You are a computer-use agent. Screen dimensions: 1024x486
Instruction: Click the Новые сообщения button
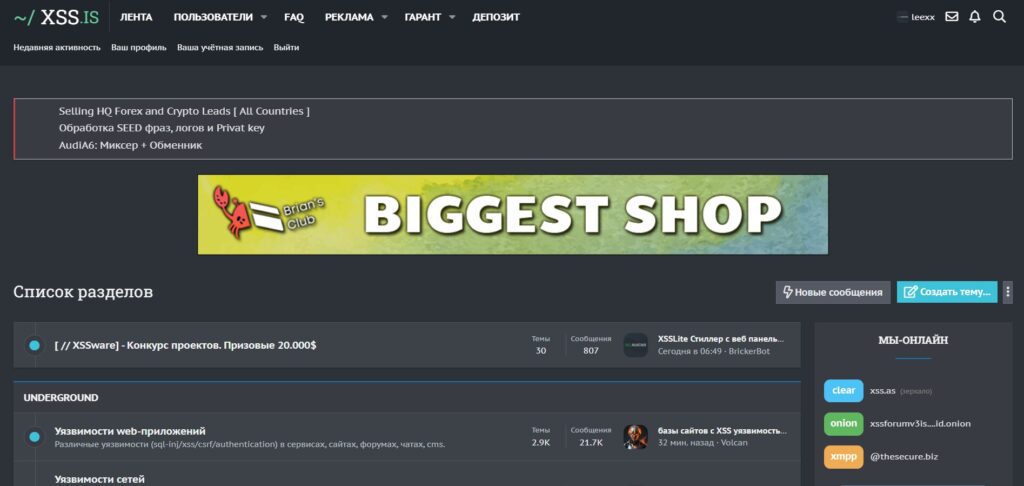coord(833,292)
